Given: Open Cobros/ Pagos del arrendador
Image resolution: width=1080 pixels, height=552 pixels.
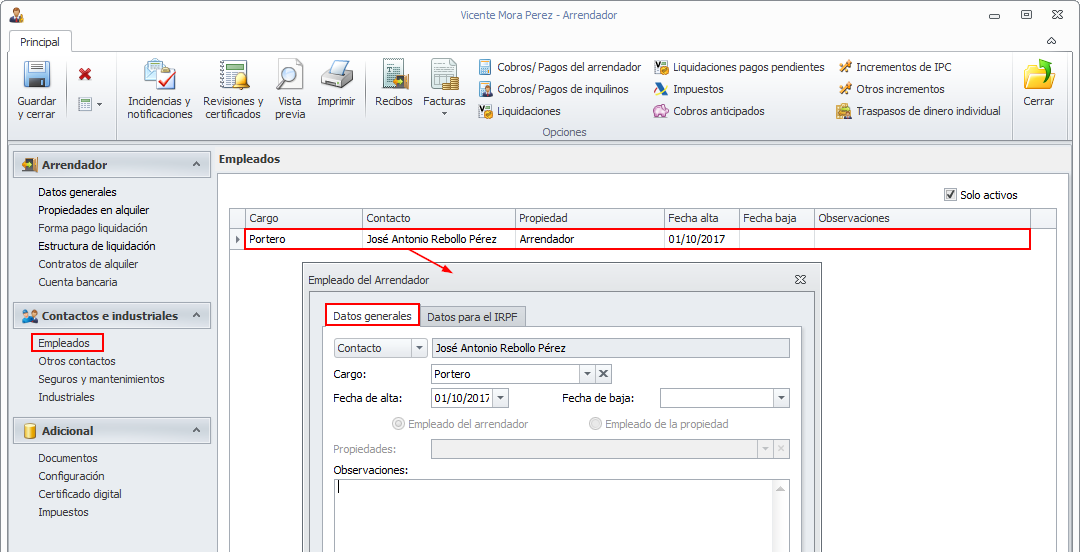Looking at the screenshot, I should 561,67.
